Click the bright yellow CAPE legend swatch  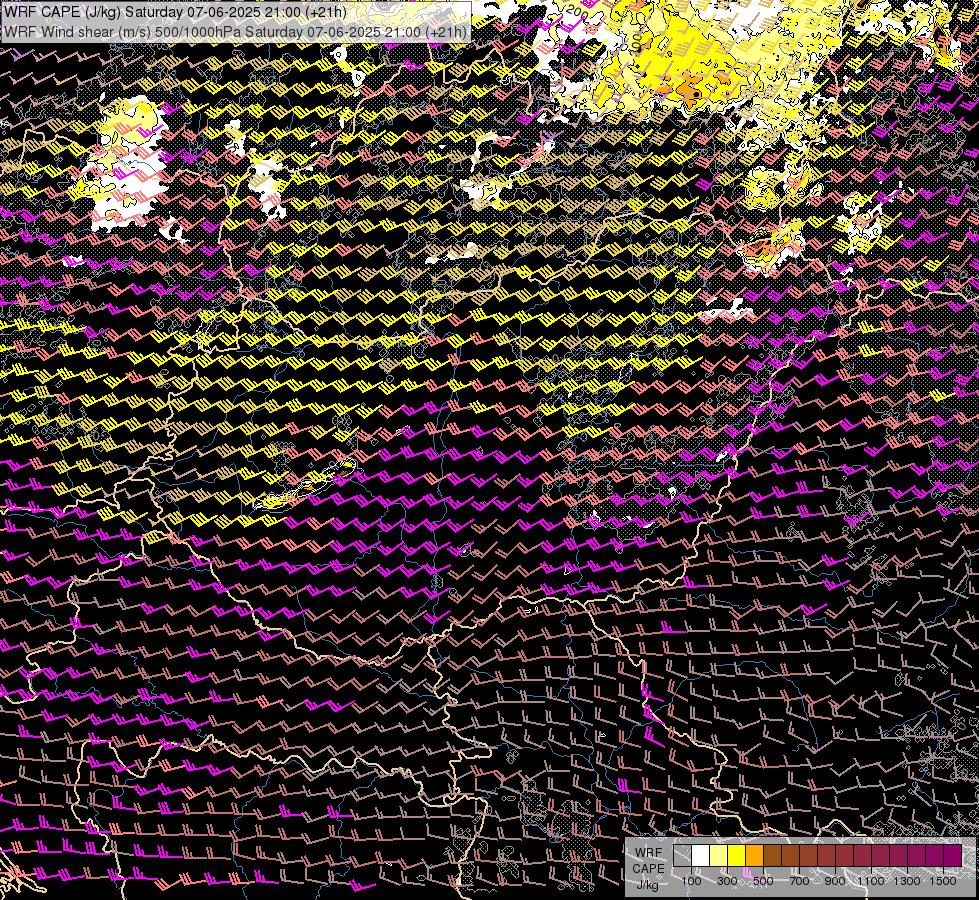click(737, 856)
